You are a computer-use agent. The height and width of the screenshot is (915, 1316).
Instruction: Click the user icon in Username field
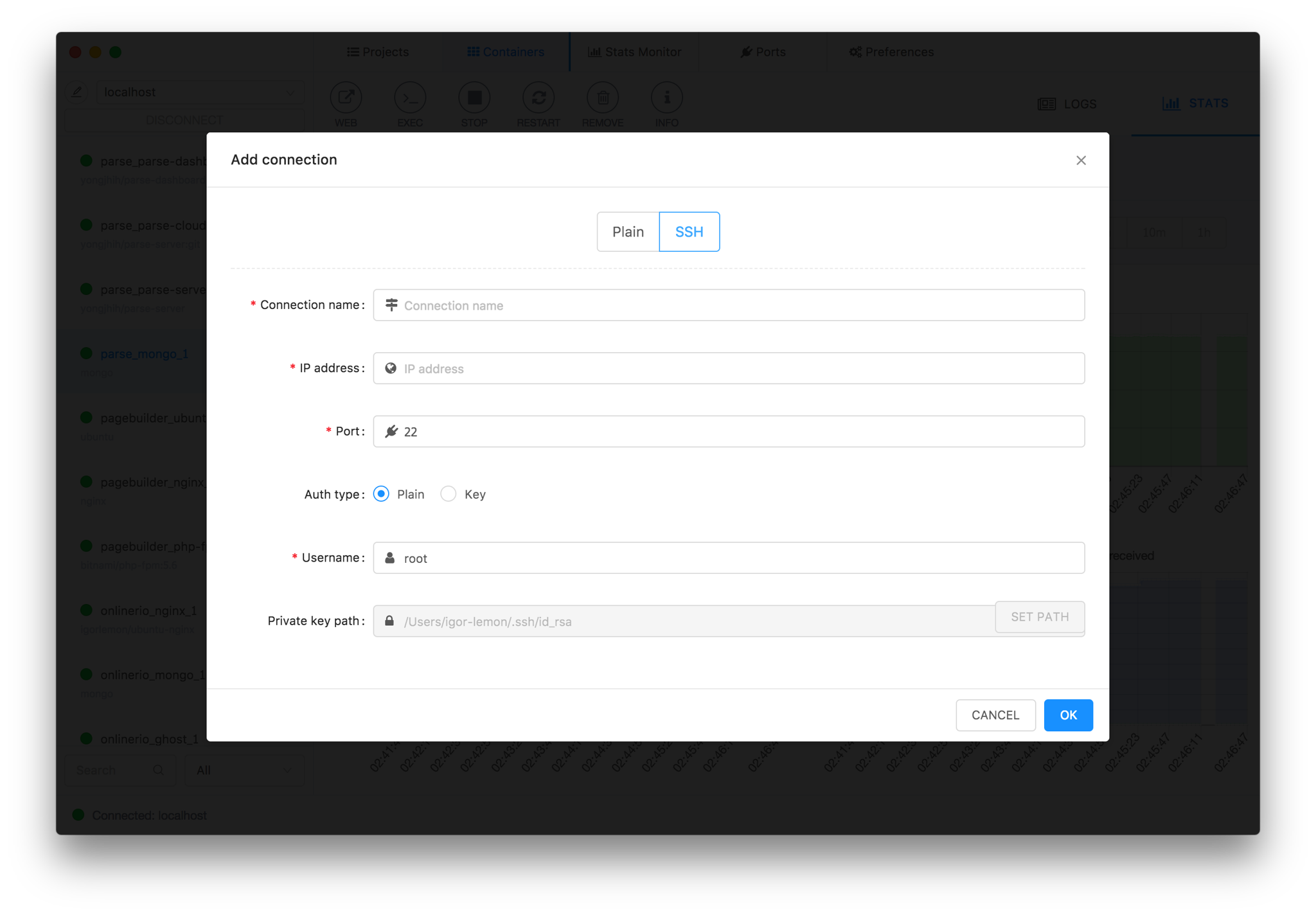pyautogui.click(x=390, y=558)
